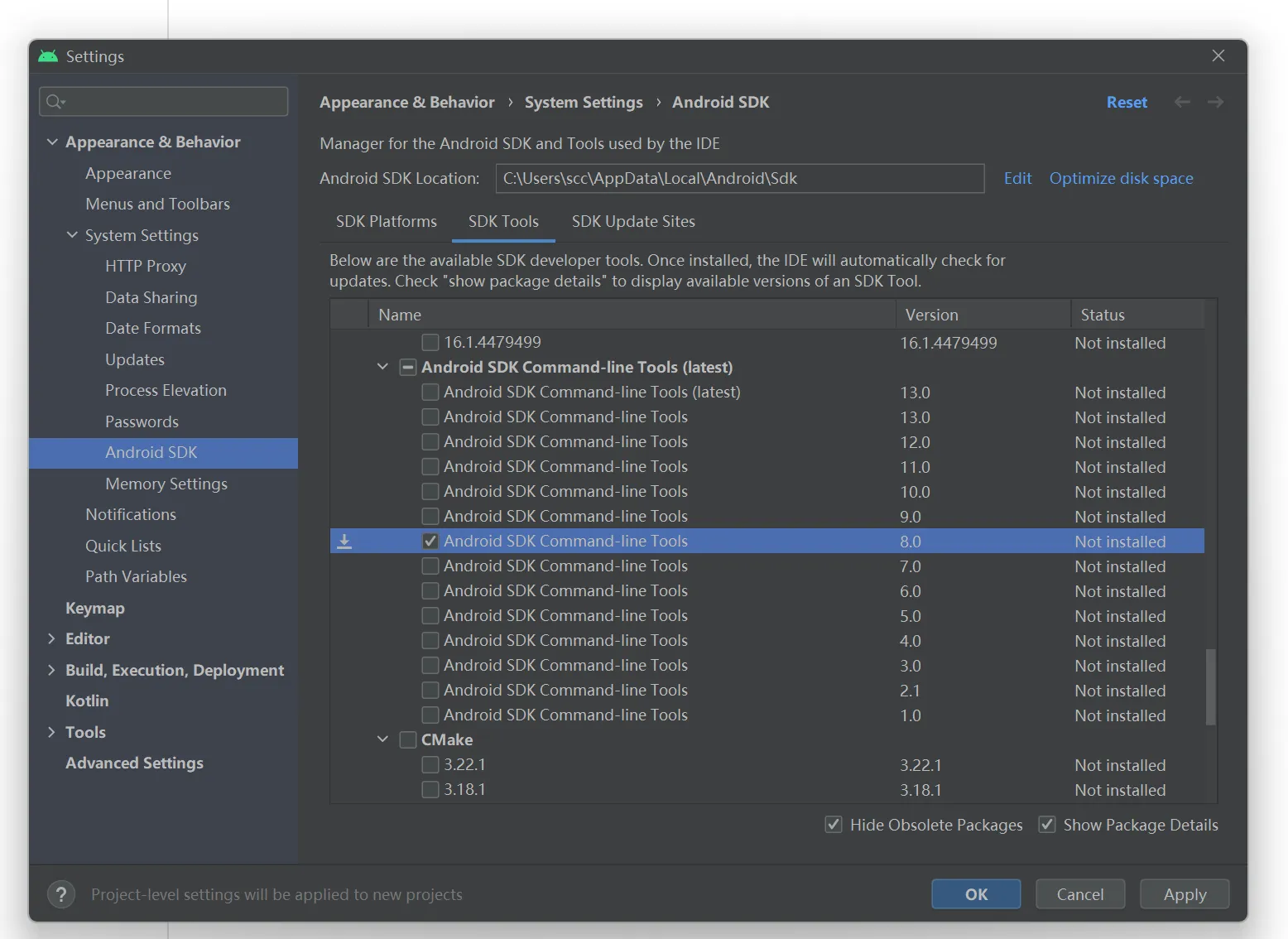1288x939 pixels.
Task: Select Command-line Tools 2.1 row
Action: point(767,690)
